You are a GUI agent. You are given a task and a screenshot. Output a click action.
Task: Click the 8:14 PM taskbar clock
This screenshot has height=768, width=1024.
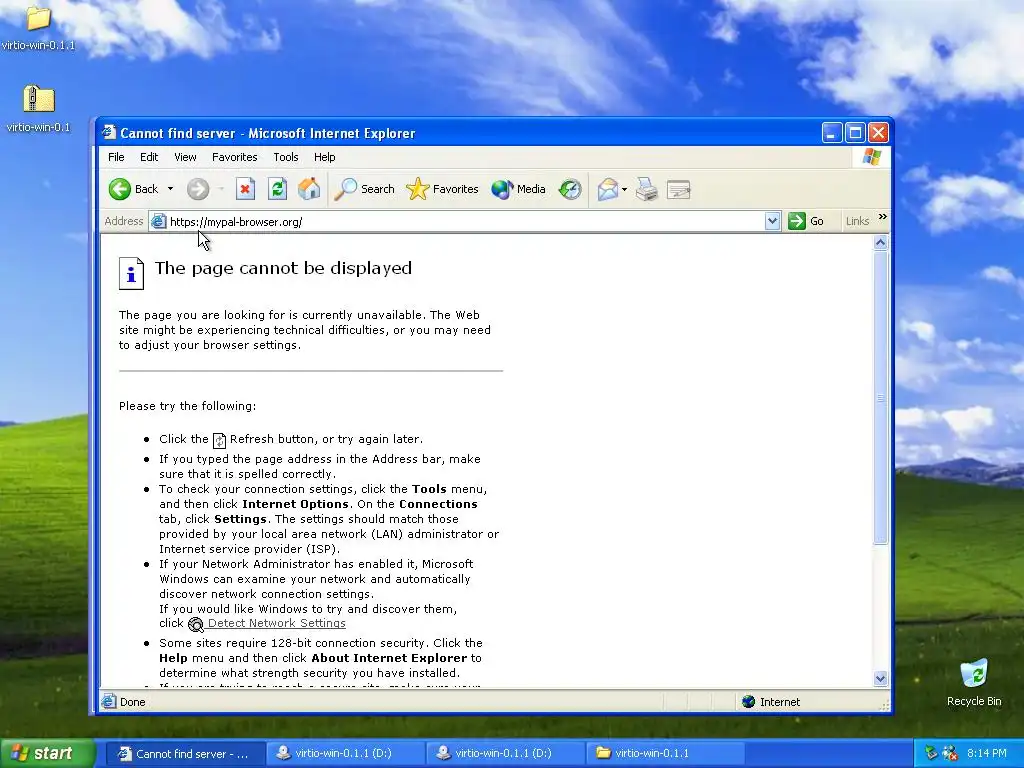pos(986,754)
